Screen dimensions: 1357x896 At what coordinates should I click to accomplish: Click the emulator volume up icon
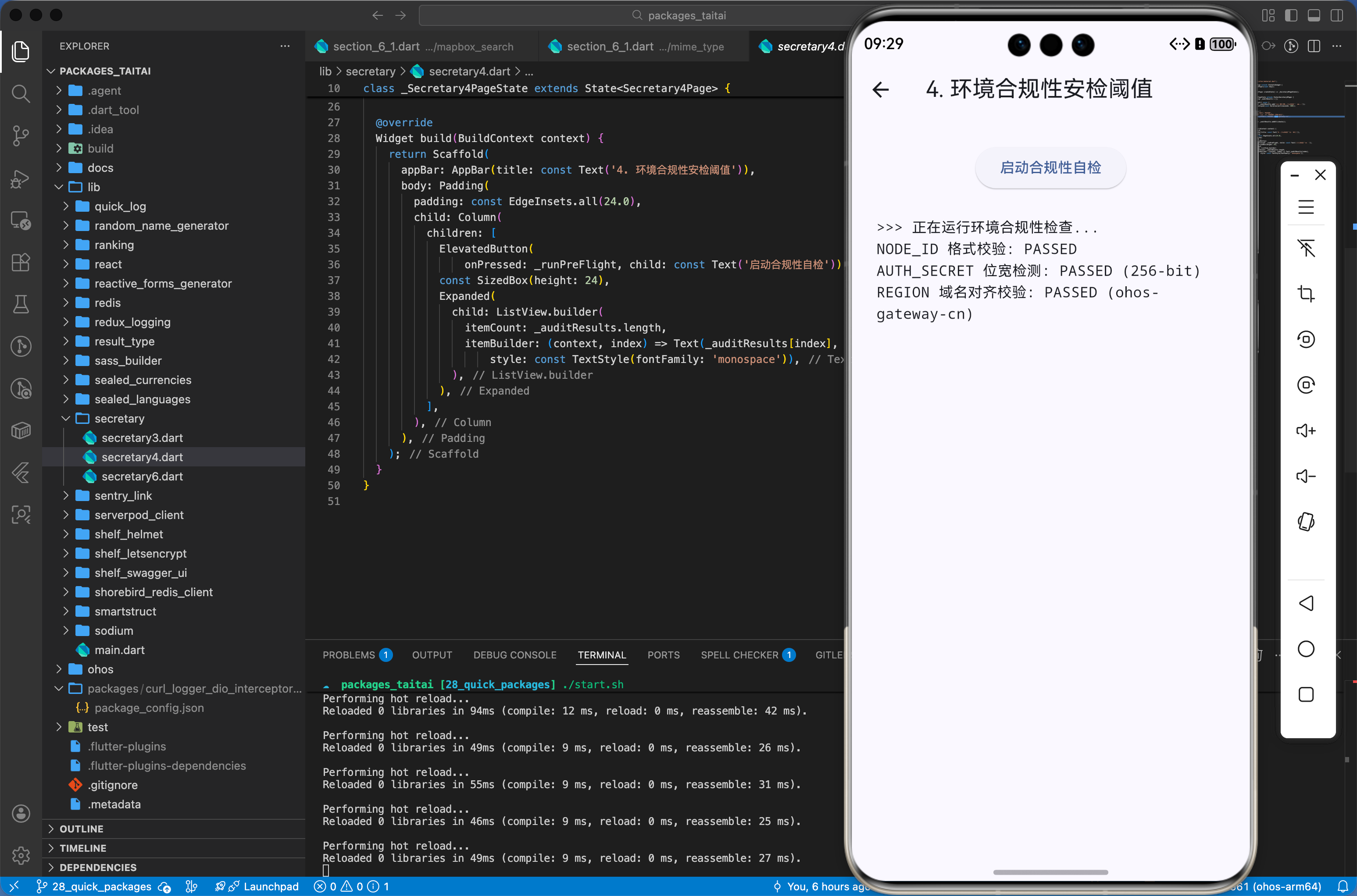click(1306, 430)
